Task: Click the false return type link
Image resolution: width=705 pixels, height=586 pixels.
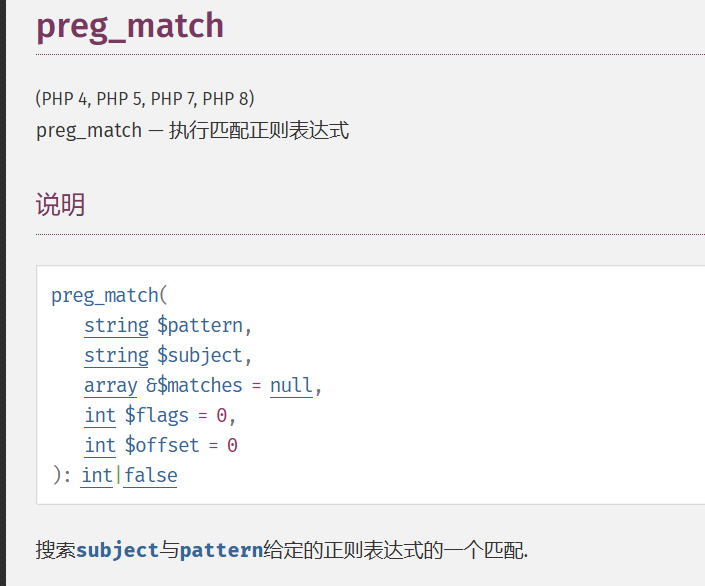Action: click(x=151, y=475)
